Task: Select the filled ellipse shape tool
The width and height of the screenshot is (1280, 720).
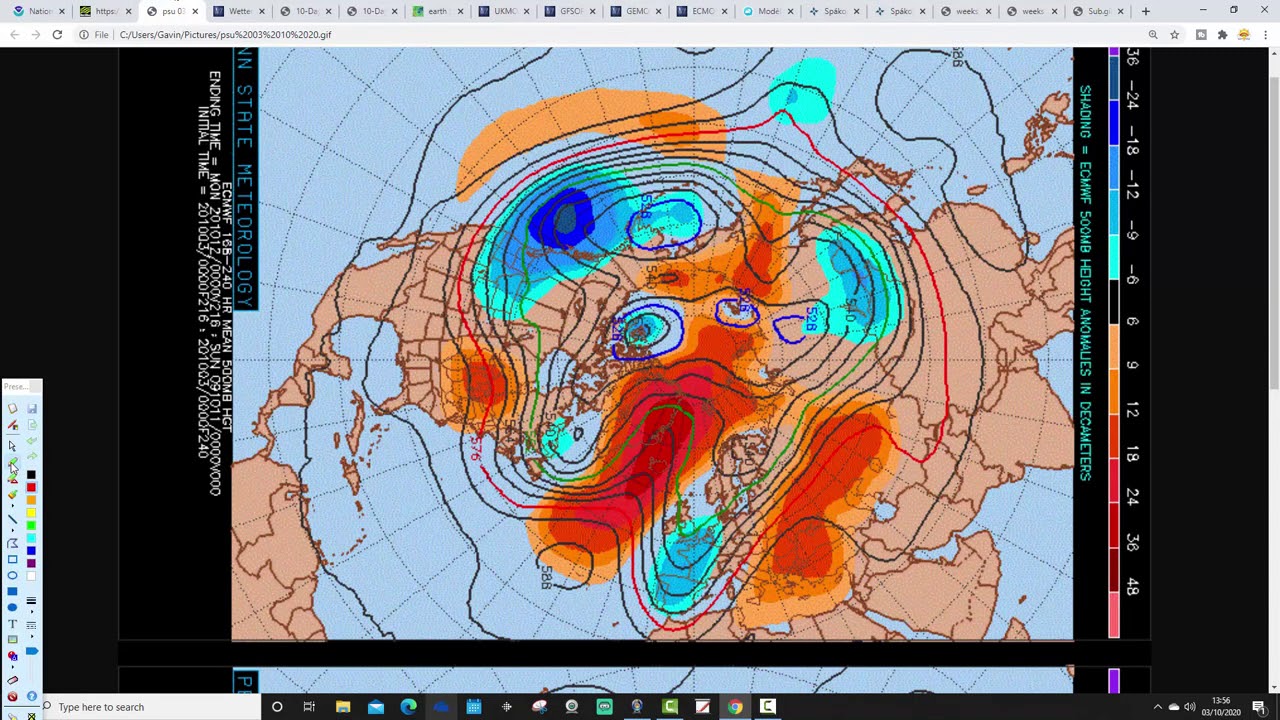Action: point(12,607)
